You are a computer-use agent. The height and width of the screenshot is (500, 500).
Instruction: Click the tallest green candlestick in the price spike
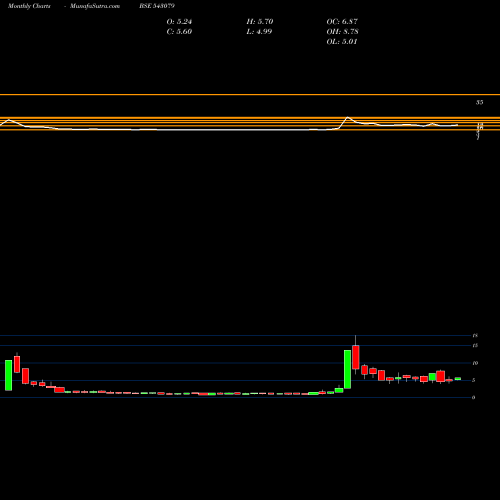click(x=347, y=369)
